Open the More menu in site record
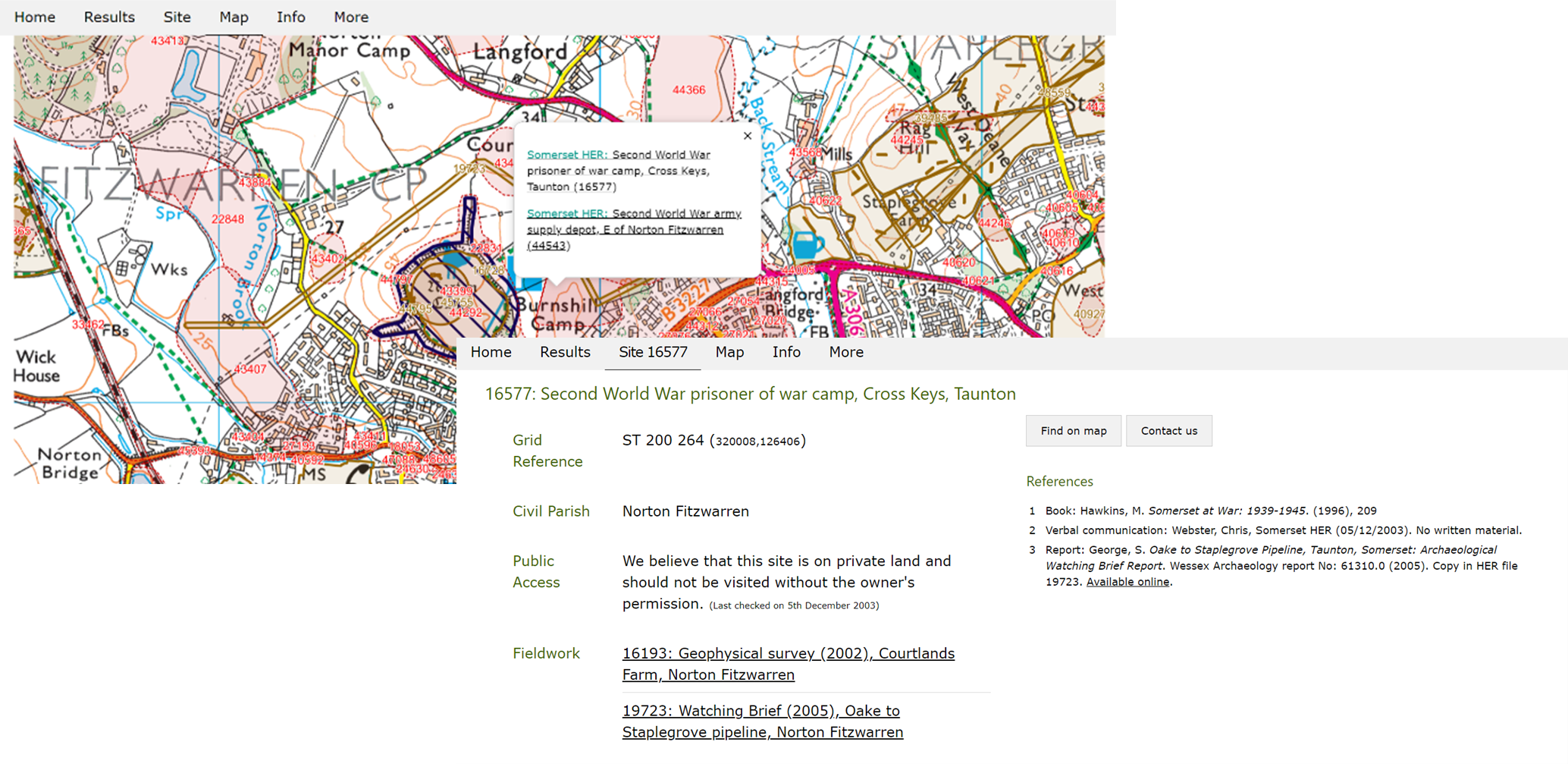The width and height of the screenshot is (1568, 764). (x=846, y=352)
